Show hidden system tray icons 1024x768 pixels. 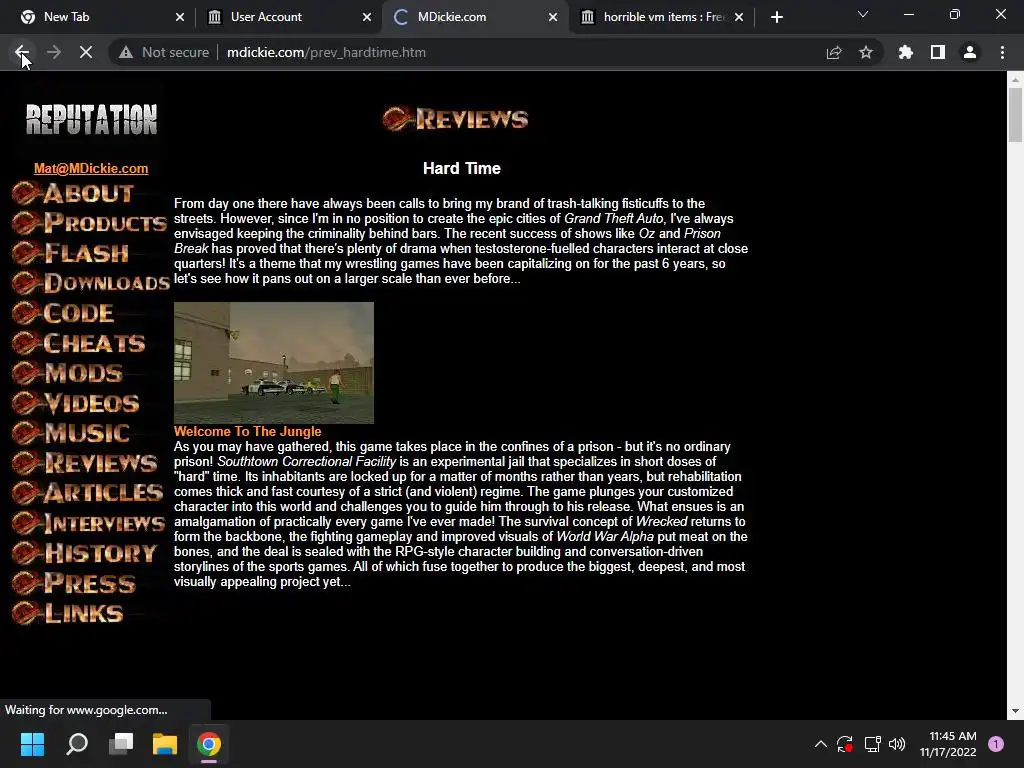coord(821,744)
